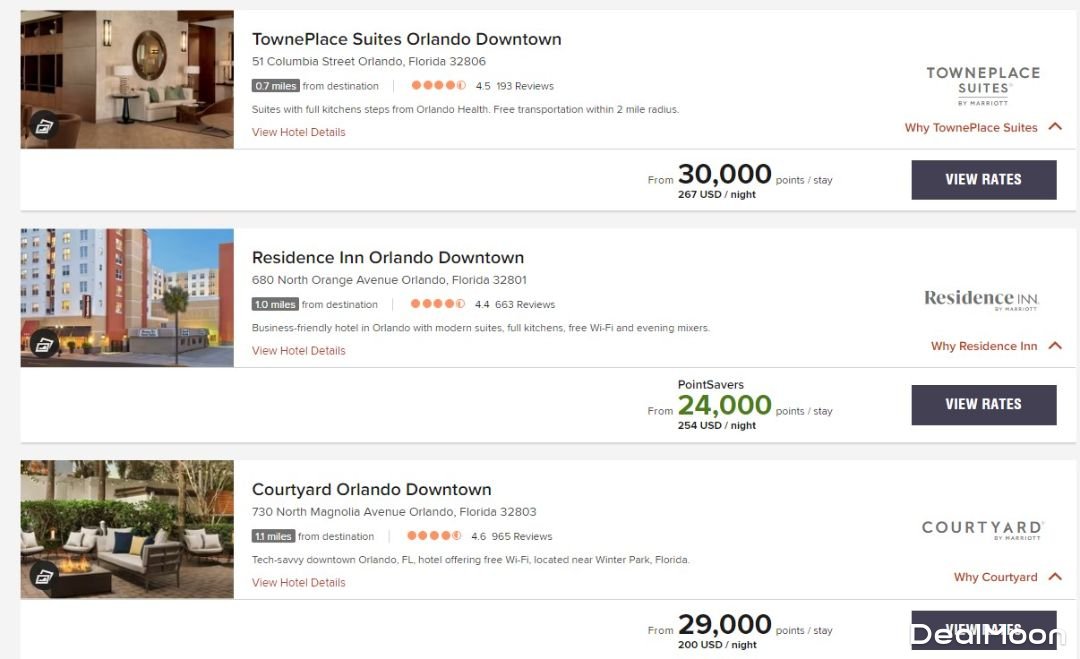
Task: Collapse the Why TownePlace Suites section
Action: 1055,127
